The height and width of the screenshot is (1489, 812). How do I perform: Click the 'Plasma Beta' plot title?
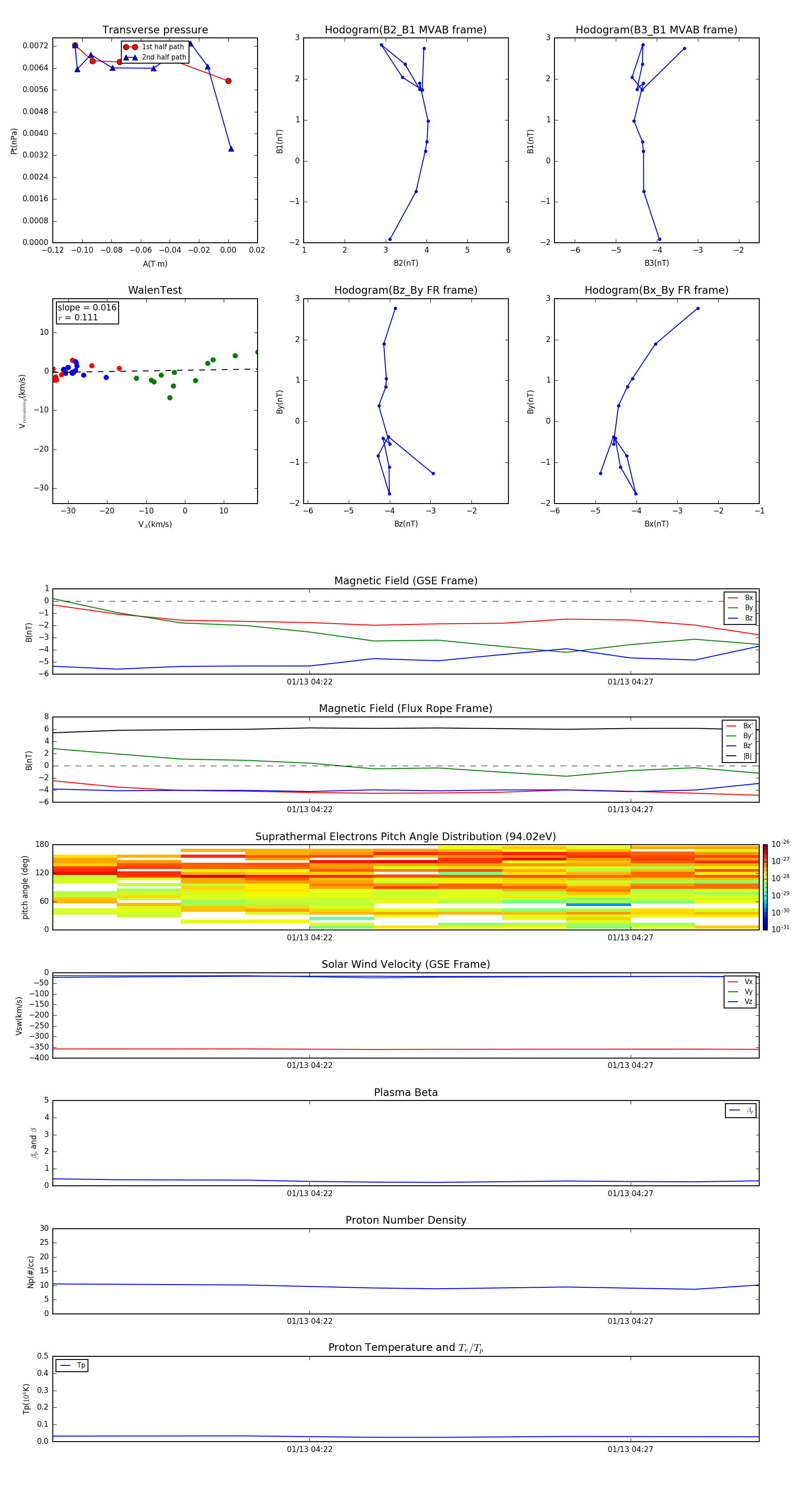point(406,1092)
